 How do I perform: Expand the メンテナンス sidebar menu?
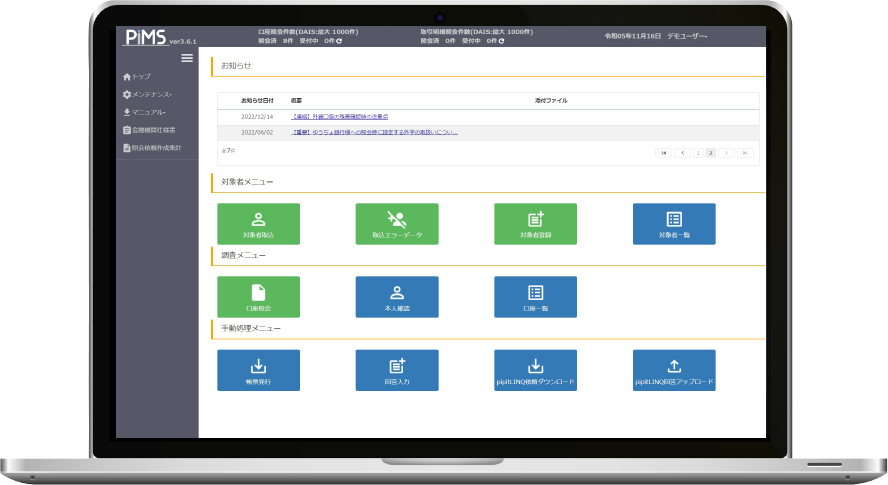[147, 95]
